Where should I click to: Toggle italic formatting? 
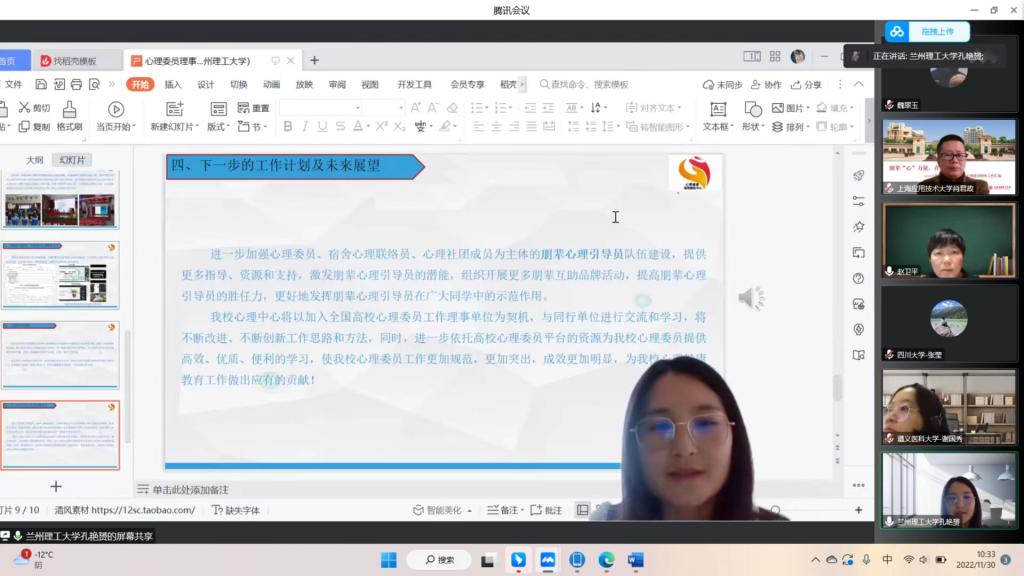point(305,126)
